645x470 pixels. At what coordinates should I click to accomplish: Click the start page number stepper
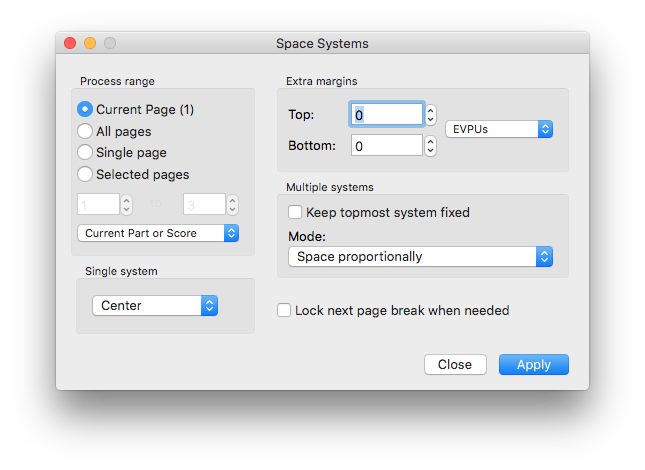click(126, 204)
